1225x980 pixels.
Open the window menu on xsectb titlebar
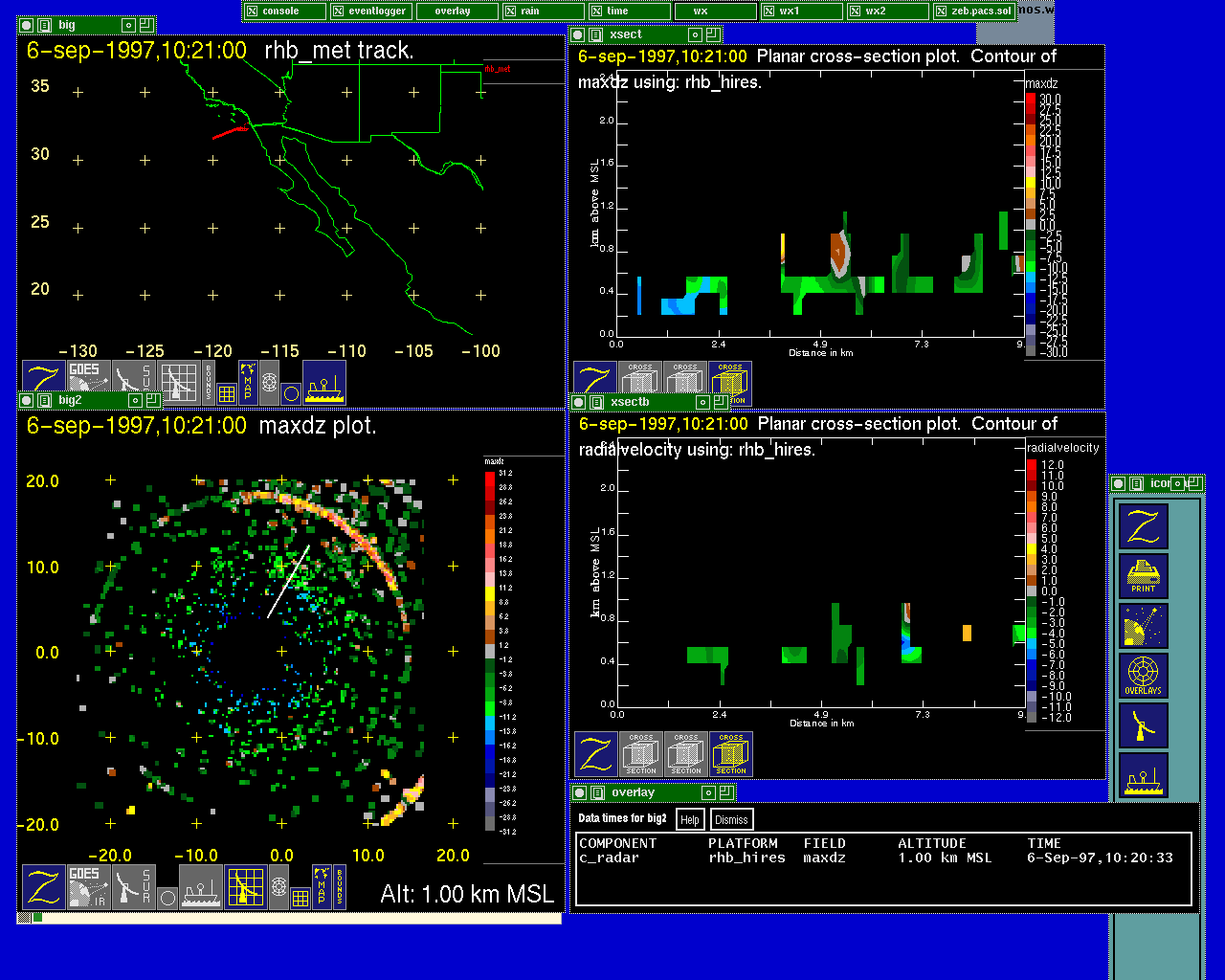pyautogui.click(x=595, y=403)
